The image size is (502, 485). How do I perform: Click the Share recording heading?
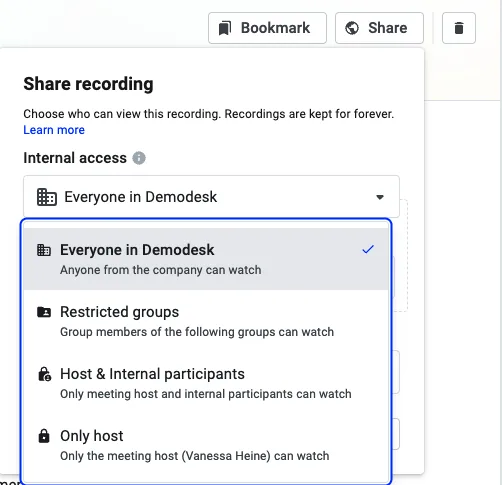(88, 84)
